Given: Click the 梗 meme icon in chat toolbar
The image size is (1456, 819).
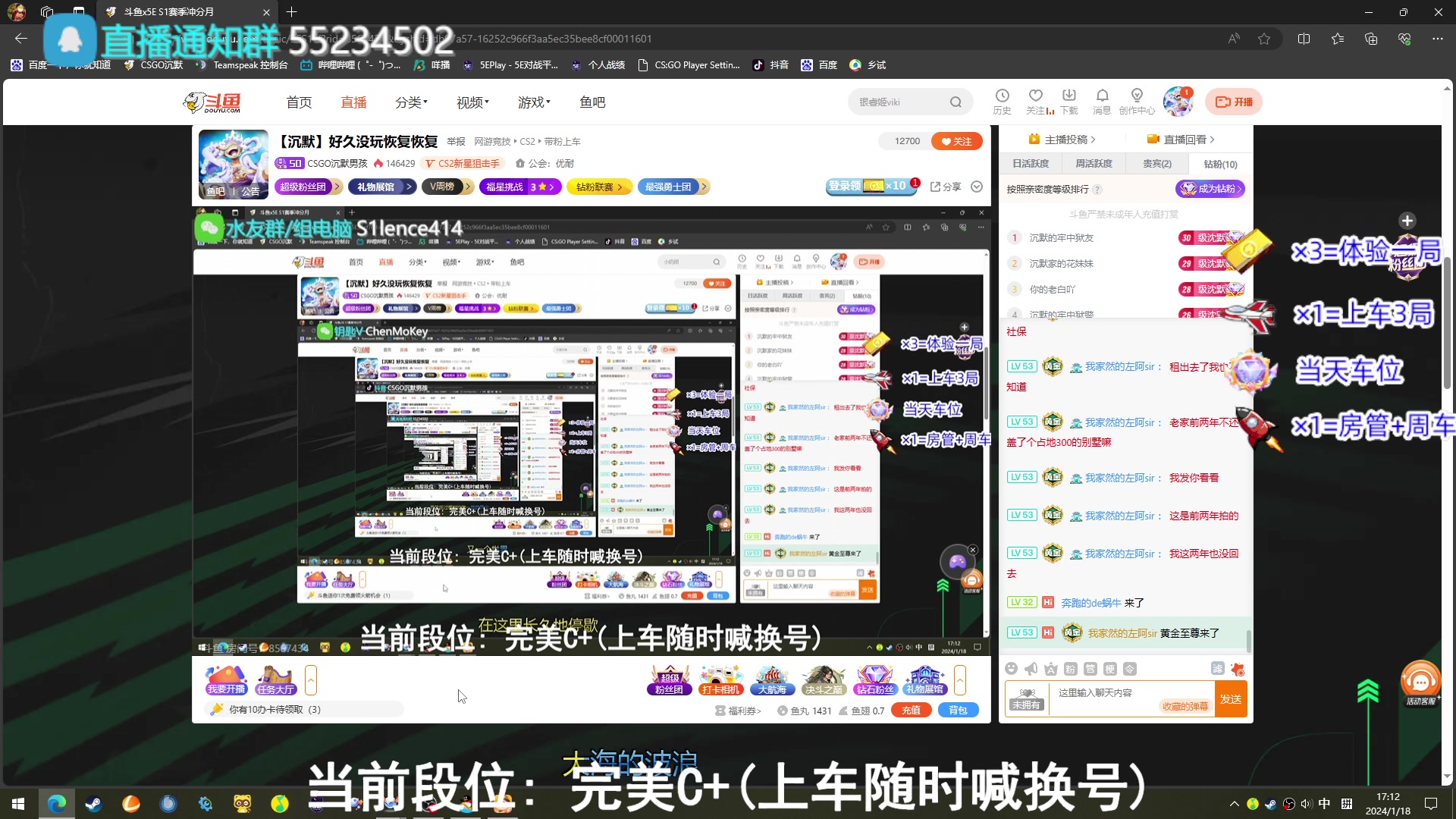Looking at the screenshot, I should [1109, 669].
